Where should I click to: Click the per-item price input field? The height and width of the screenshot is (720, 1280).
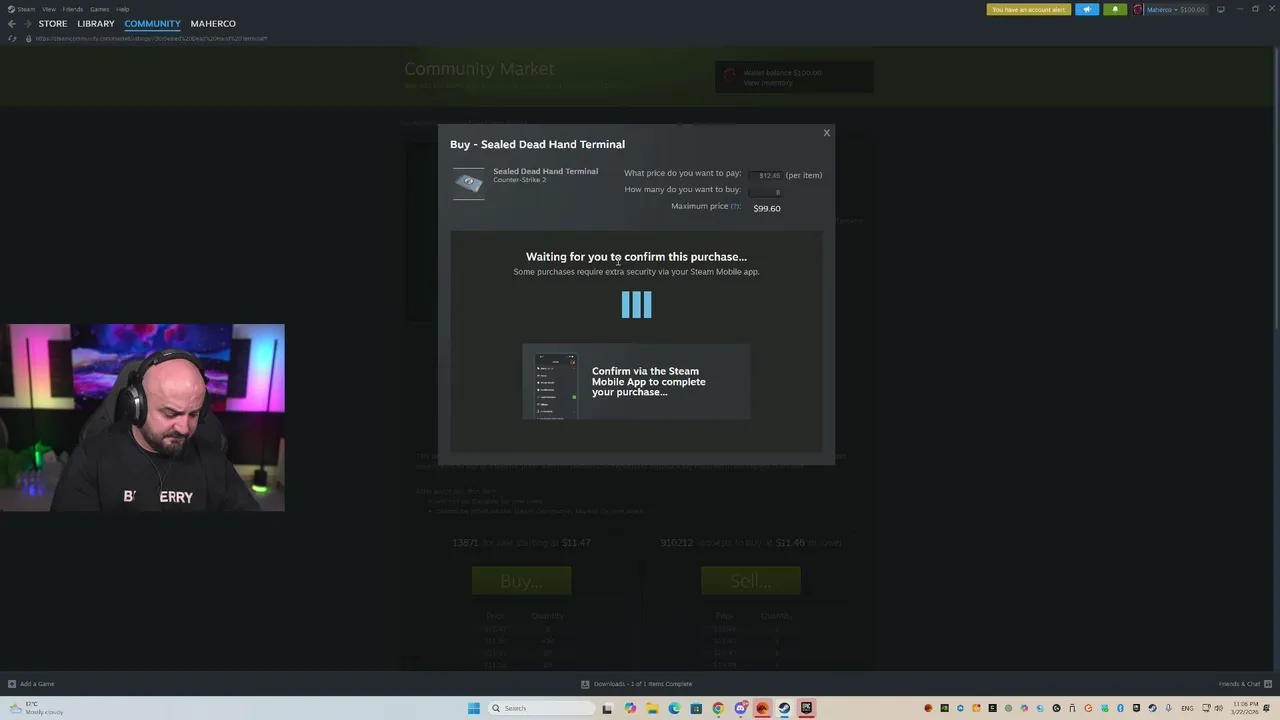click(767, 175)
